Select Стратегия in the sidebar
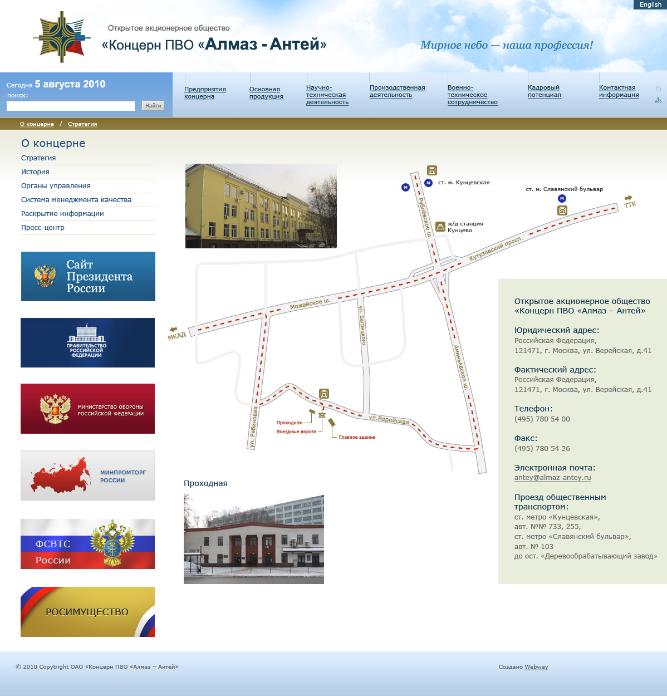 (39, 158)
